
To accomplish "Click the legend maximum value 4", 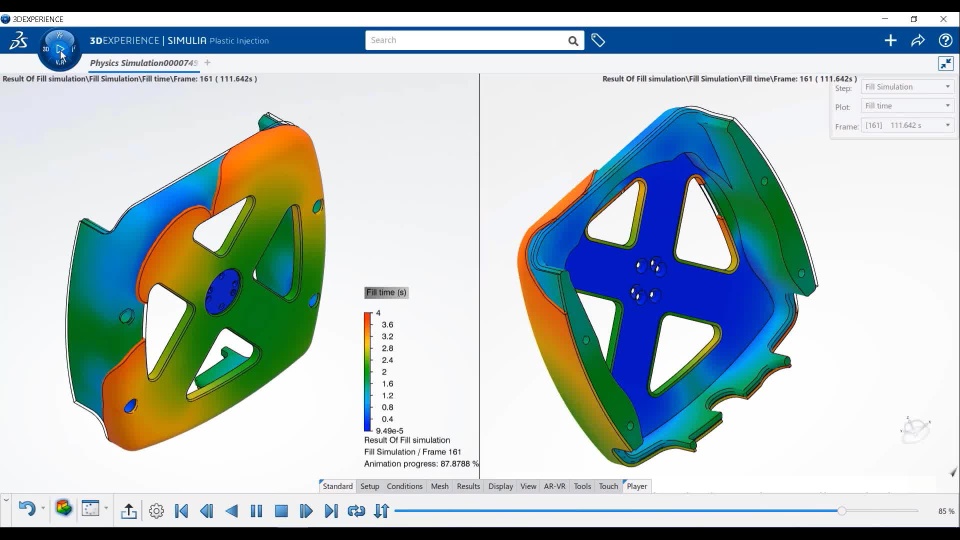I will pos(378,313).
